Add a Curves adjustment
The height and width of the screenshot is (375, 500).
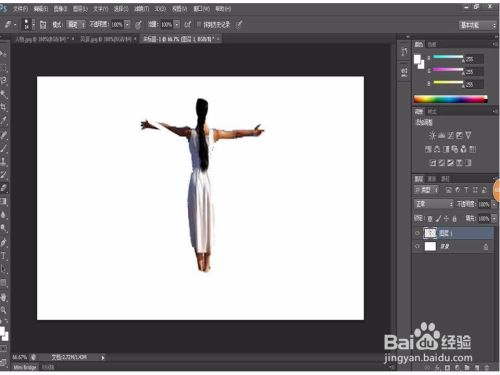tap(450, 135)
